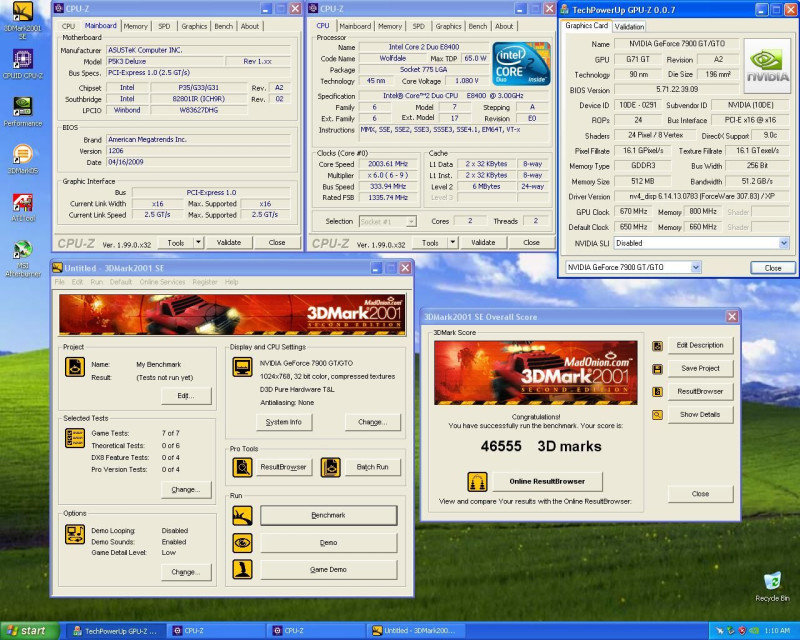Click Validate in the Mainboard CPU-Z window

[229, 242]
